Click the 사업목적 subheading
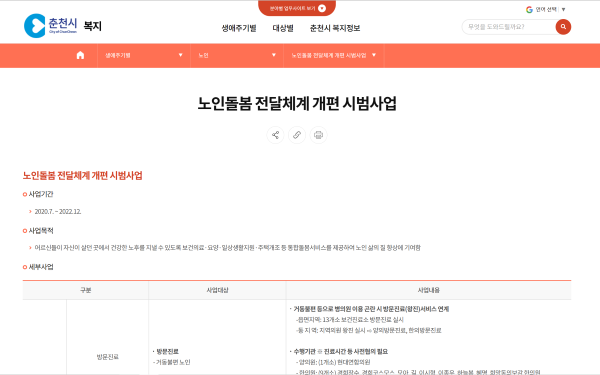This screenshot has width=600, height=375. click(41, 230)
